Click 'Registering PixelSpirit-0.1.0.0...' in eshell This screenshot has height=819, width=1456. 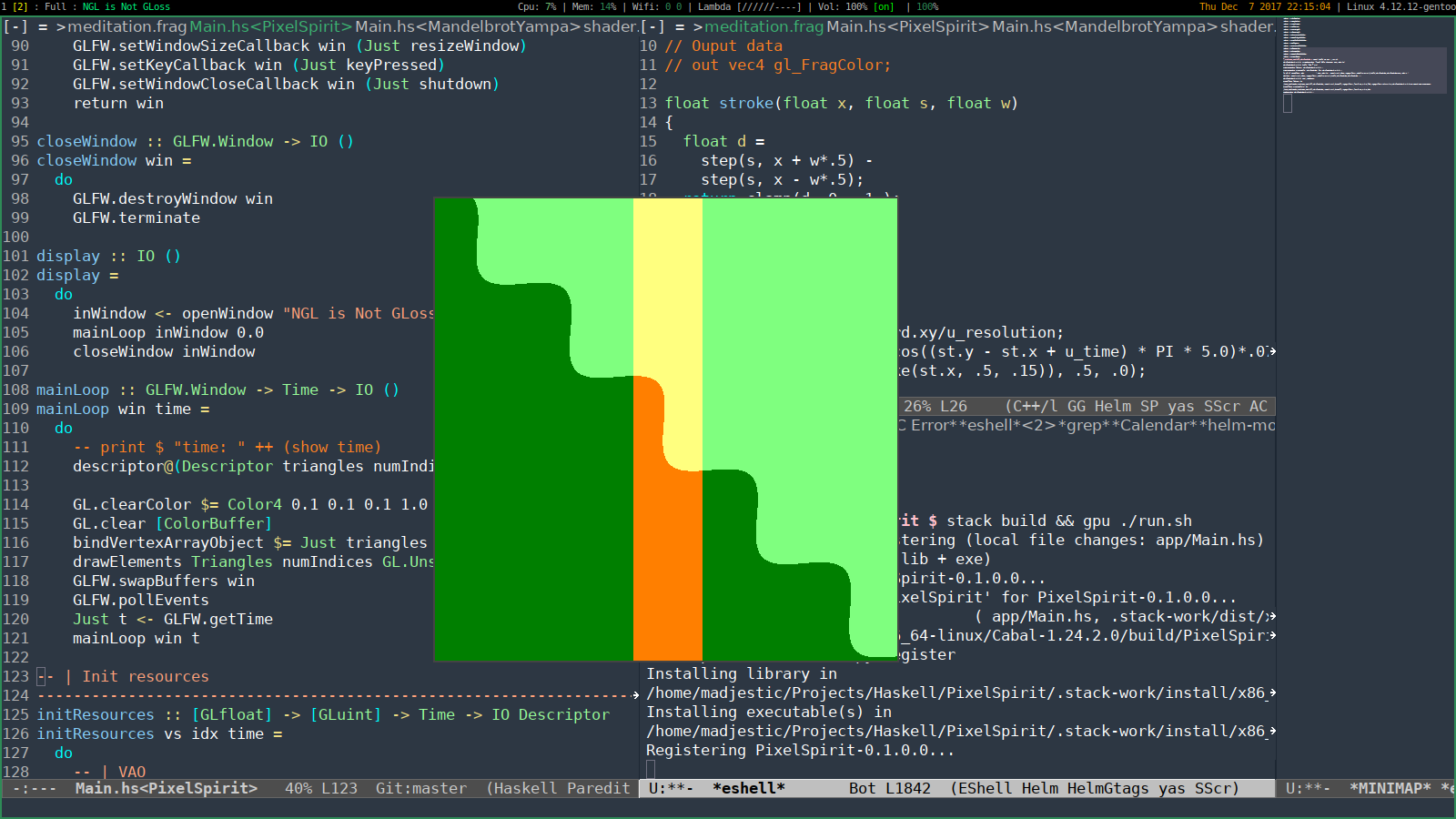tap(801, 750)
